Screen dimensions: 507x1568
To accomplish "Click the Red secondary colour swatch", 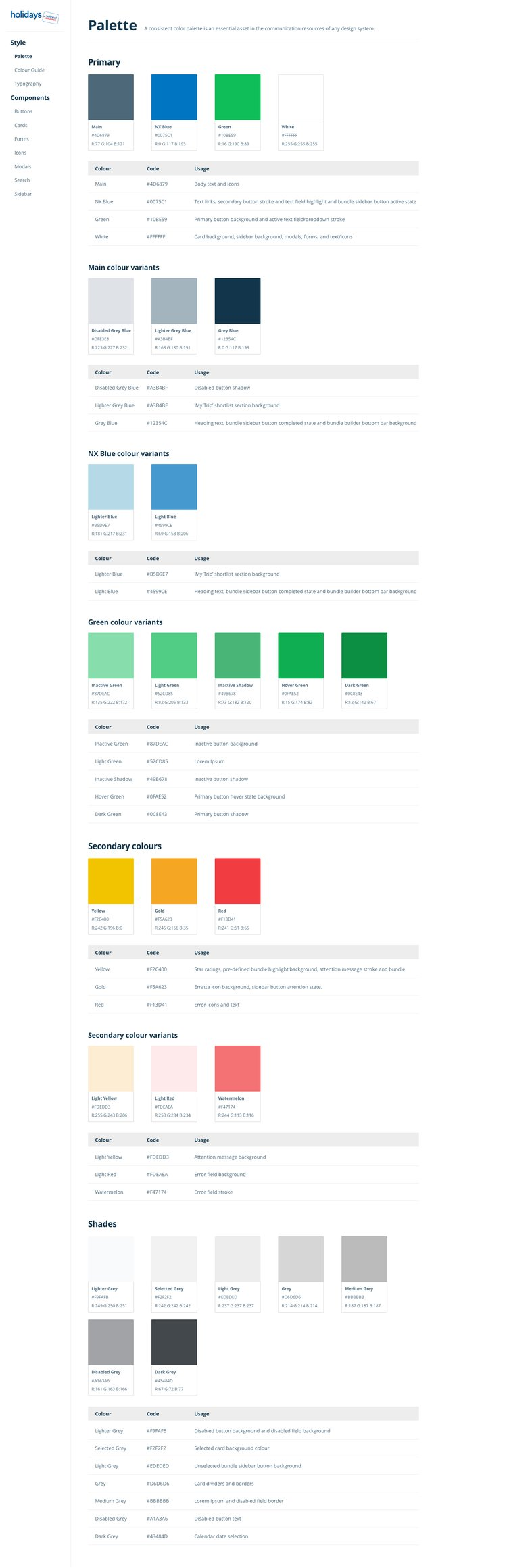I will (237, 881).
